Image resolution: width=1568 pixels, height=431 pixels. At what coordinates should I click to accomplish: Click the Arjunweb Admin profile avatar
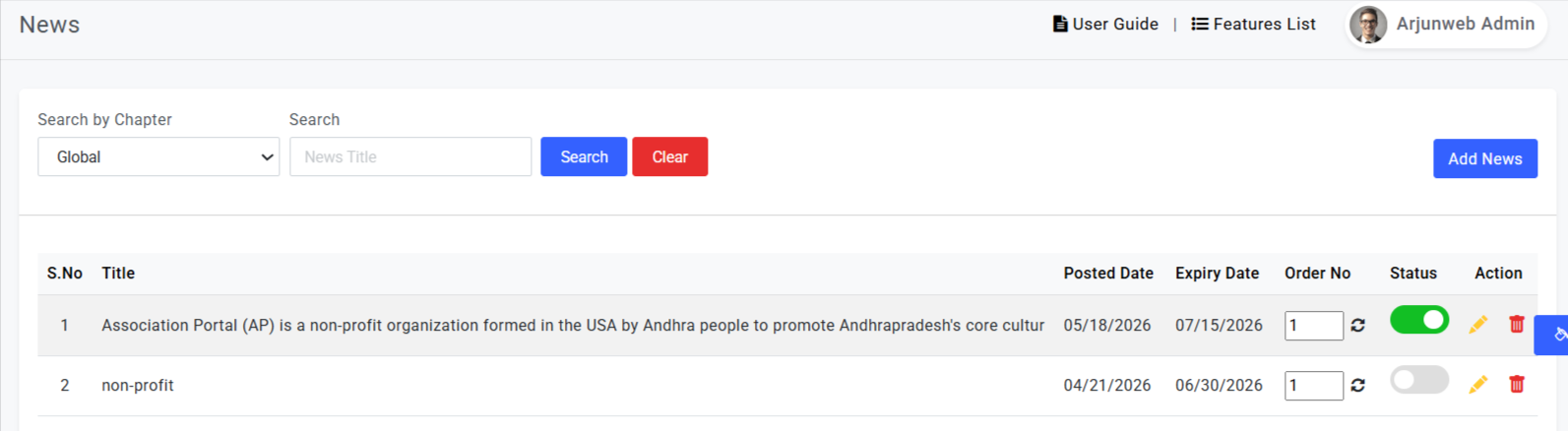(x=1368, y=25)
